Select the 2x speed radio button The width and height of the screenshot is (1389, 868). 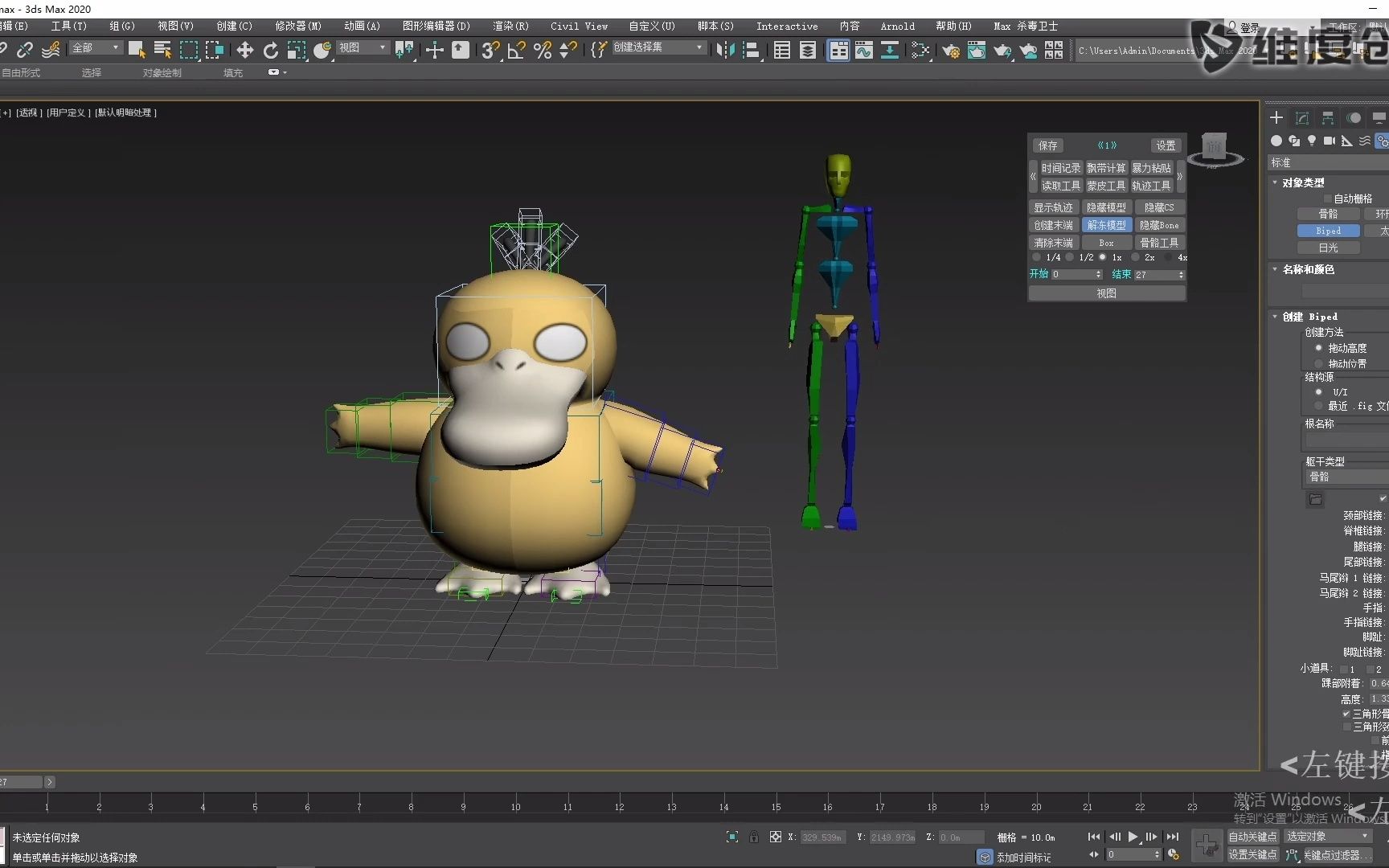(1135, 257)
